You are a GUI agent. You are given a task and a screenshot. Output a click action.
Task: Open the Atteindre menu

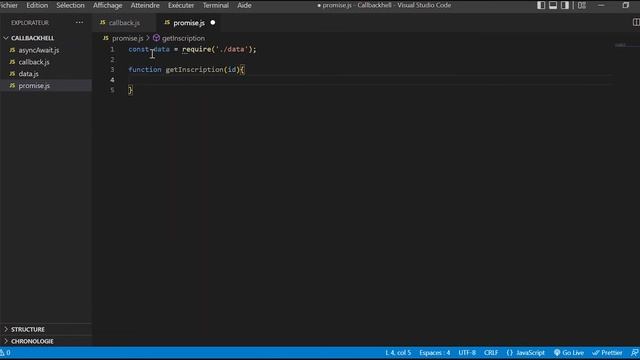coord(145,5)
